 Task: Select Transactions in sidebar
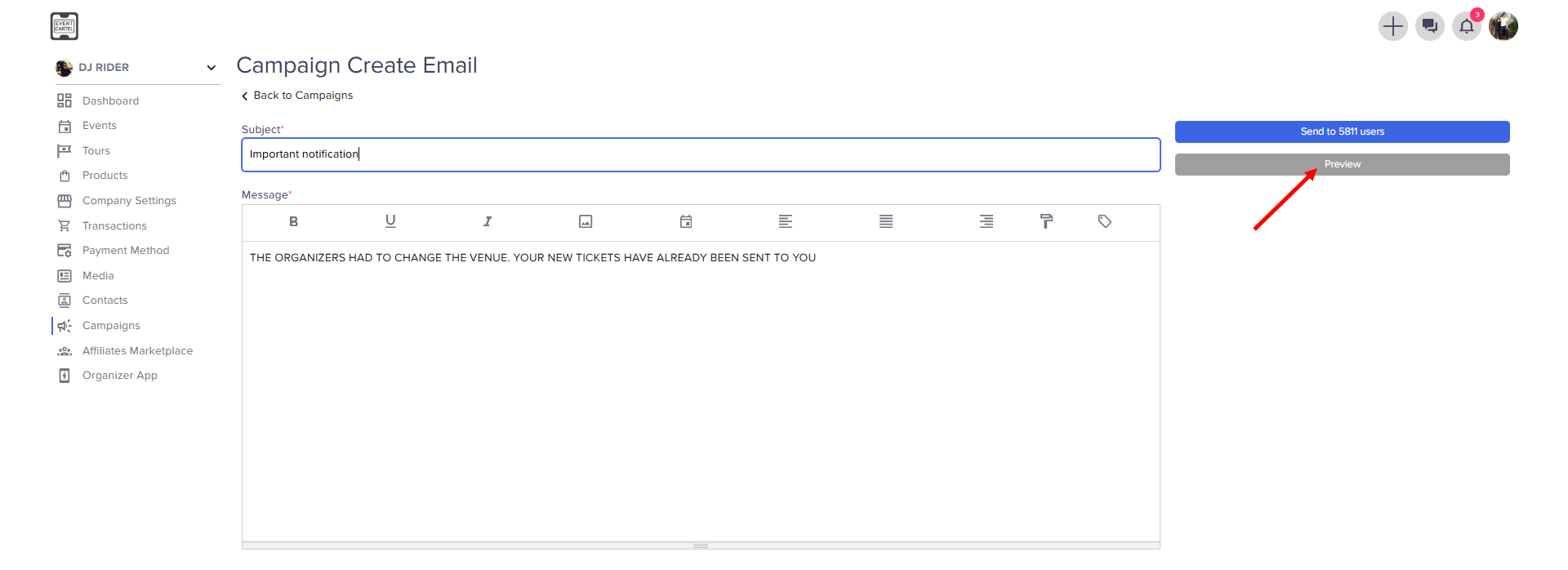114,225
